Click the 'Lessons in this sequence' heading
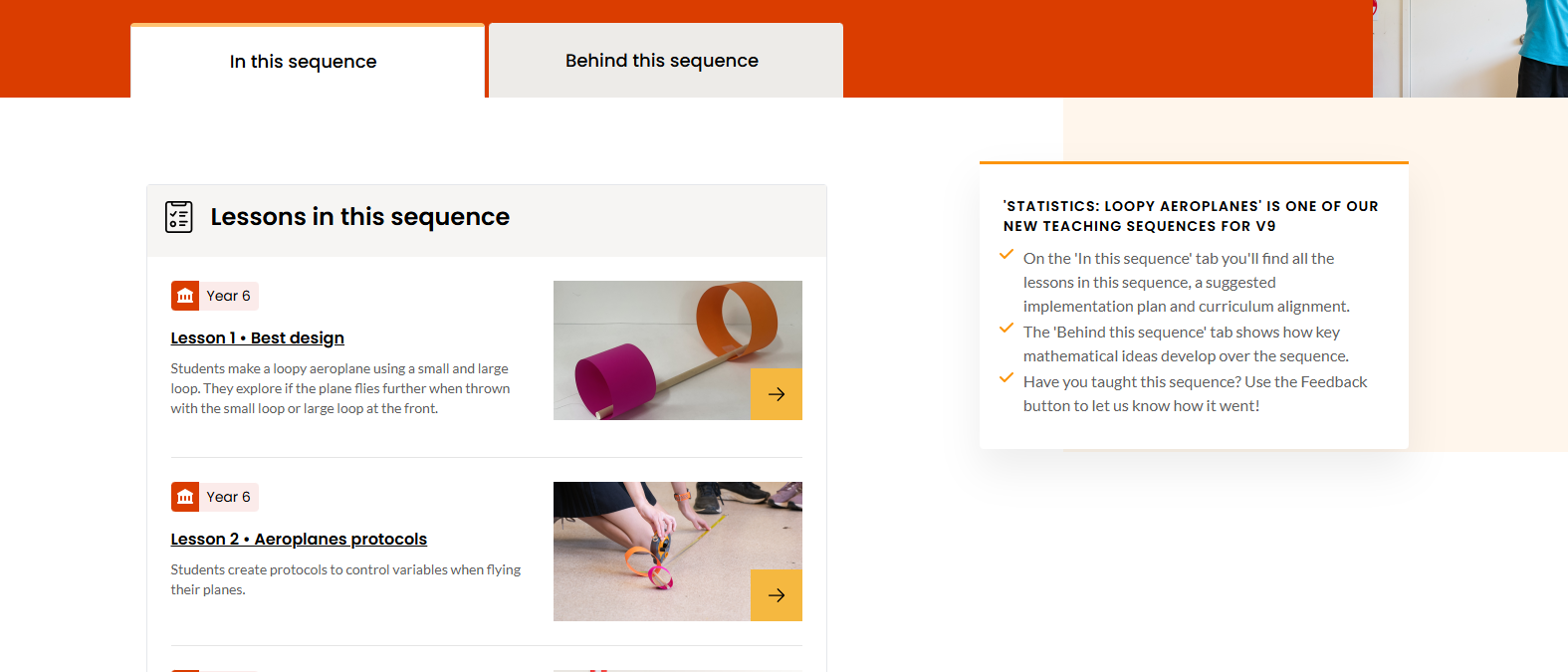Screen dimensions: 1568x672 coord(360,217)
